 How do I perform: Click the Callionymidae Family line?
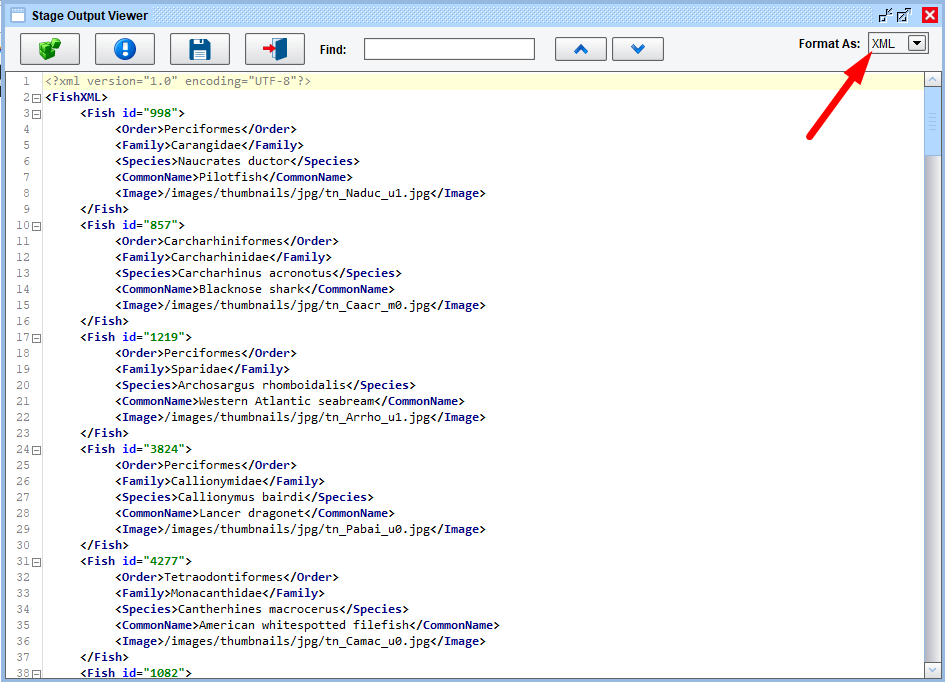pos(220,481)
